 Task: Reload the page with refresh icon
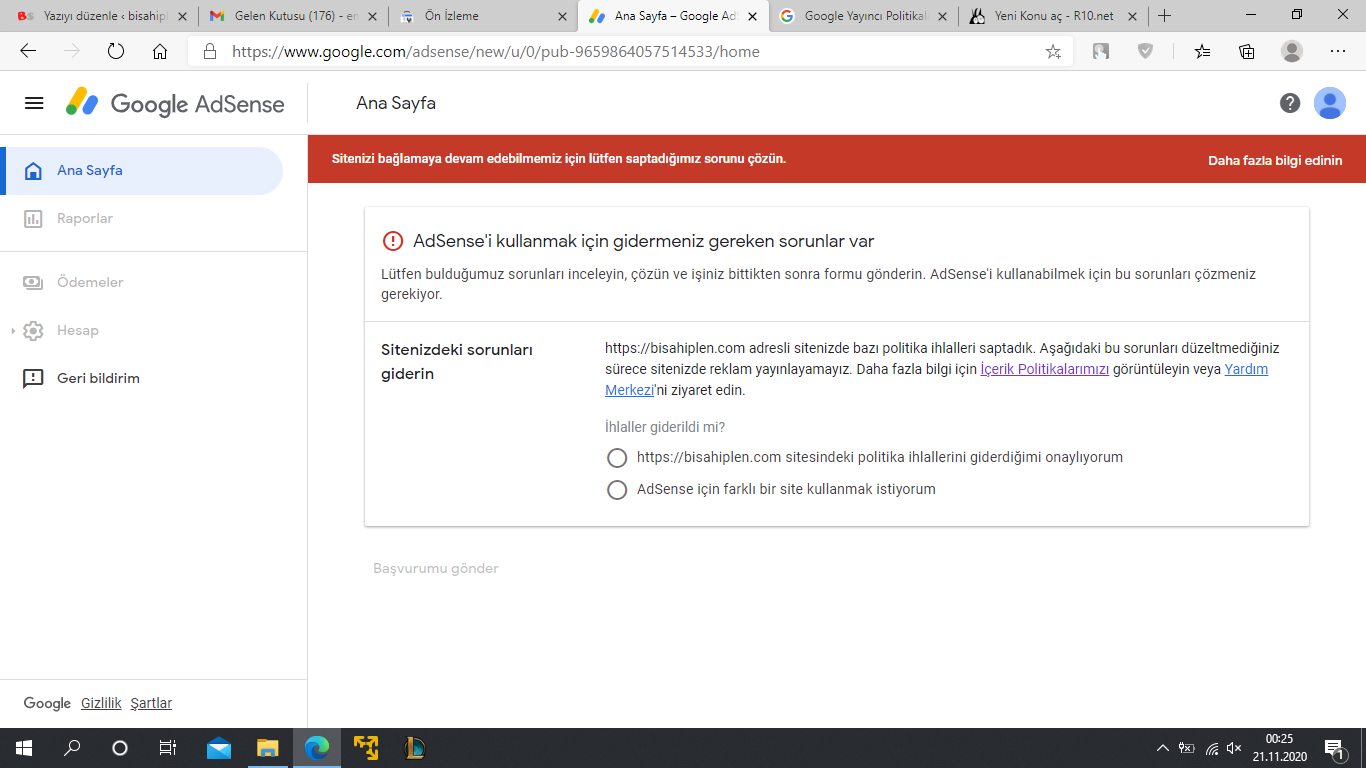(x=116, y=51)
